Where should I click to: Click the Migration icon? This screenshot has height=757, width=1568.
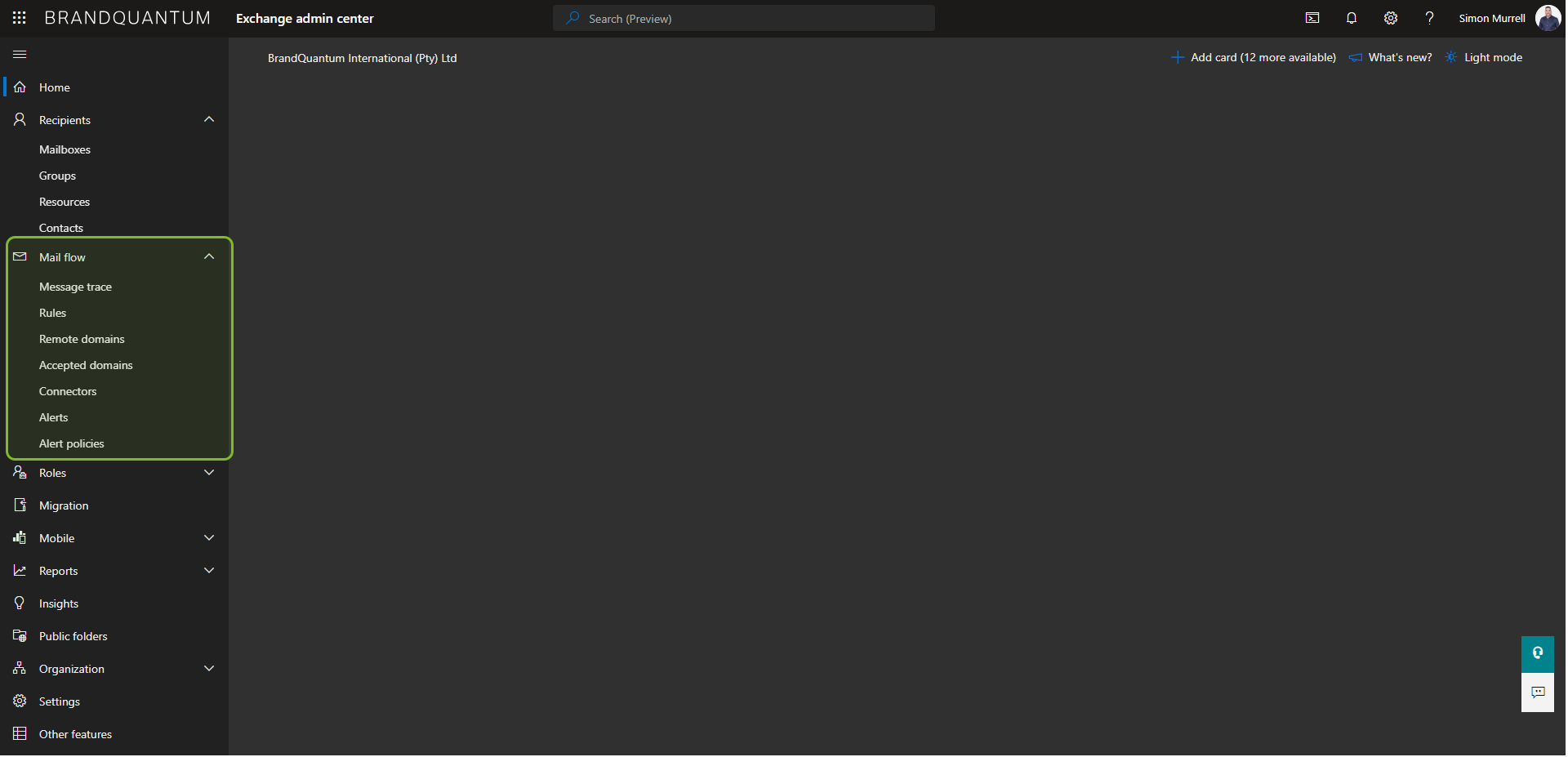point(20,505)
